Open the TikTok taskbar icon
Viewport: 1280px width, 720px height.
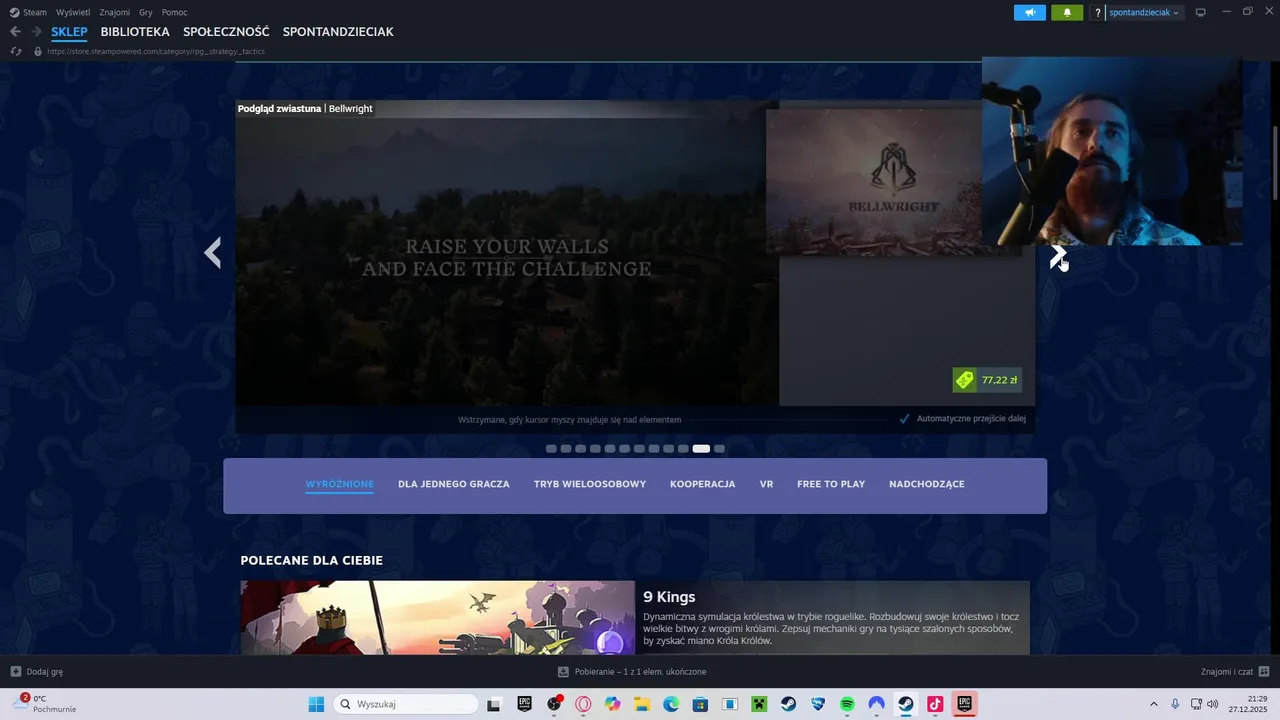[936, 704]
